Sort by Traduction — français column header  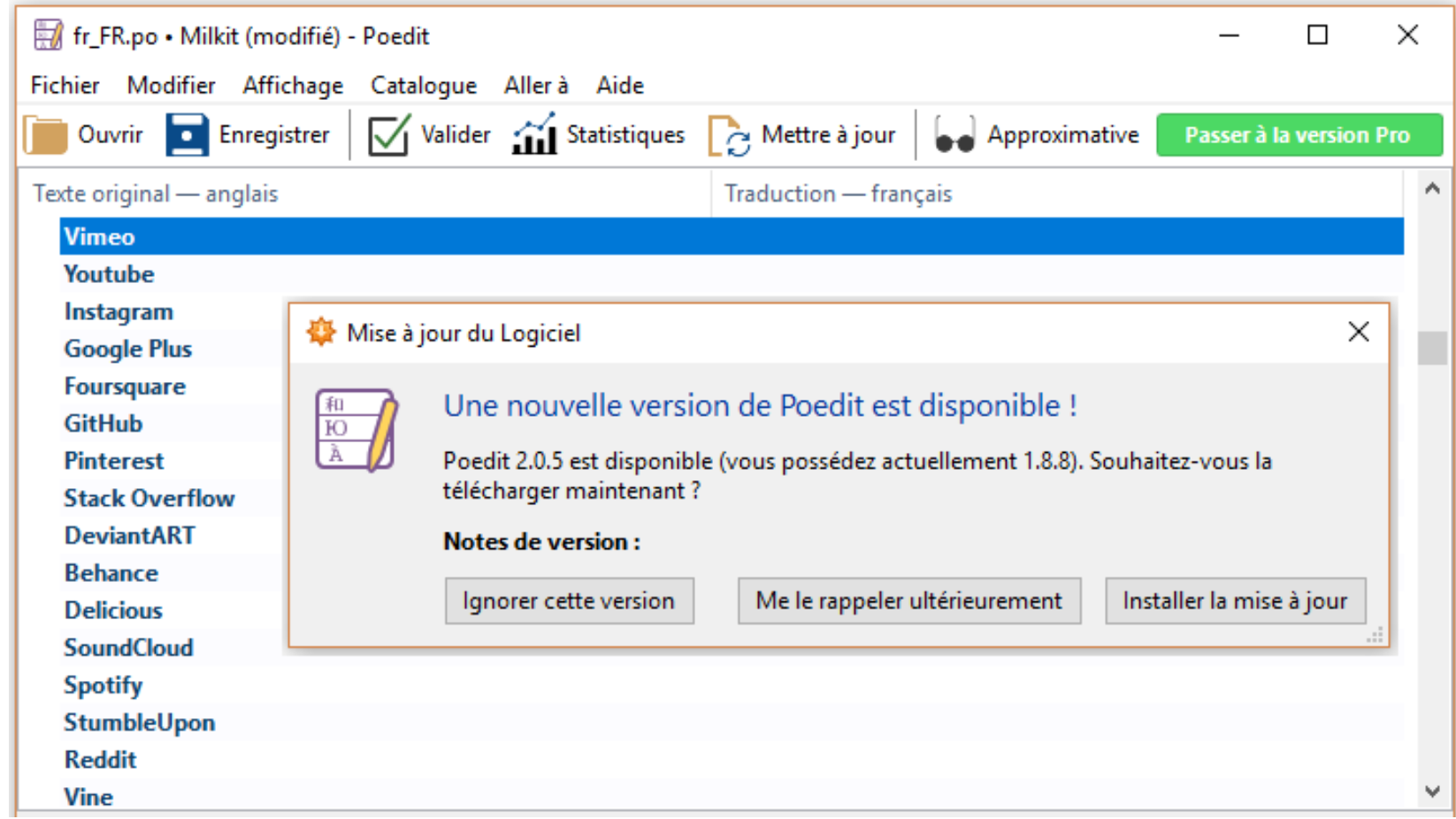pyautogui.click(x=1057, y=194)
